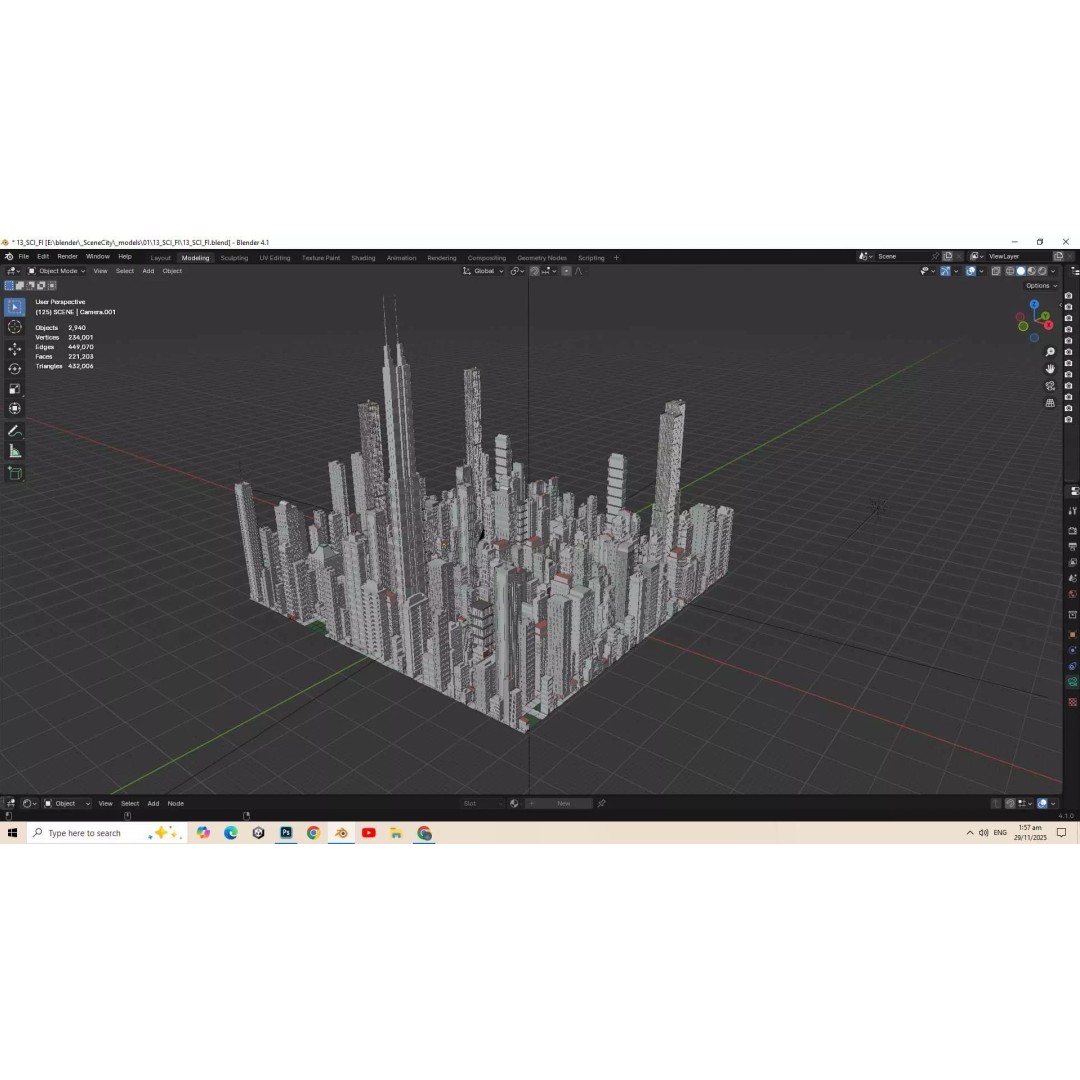Toggle the viewport gizmos display
Image resolution: width=1080 pixels, height=1080 pixels.
[945, 271]
